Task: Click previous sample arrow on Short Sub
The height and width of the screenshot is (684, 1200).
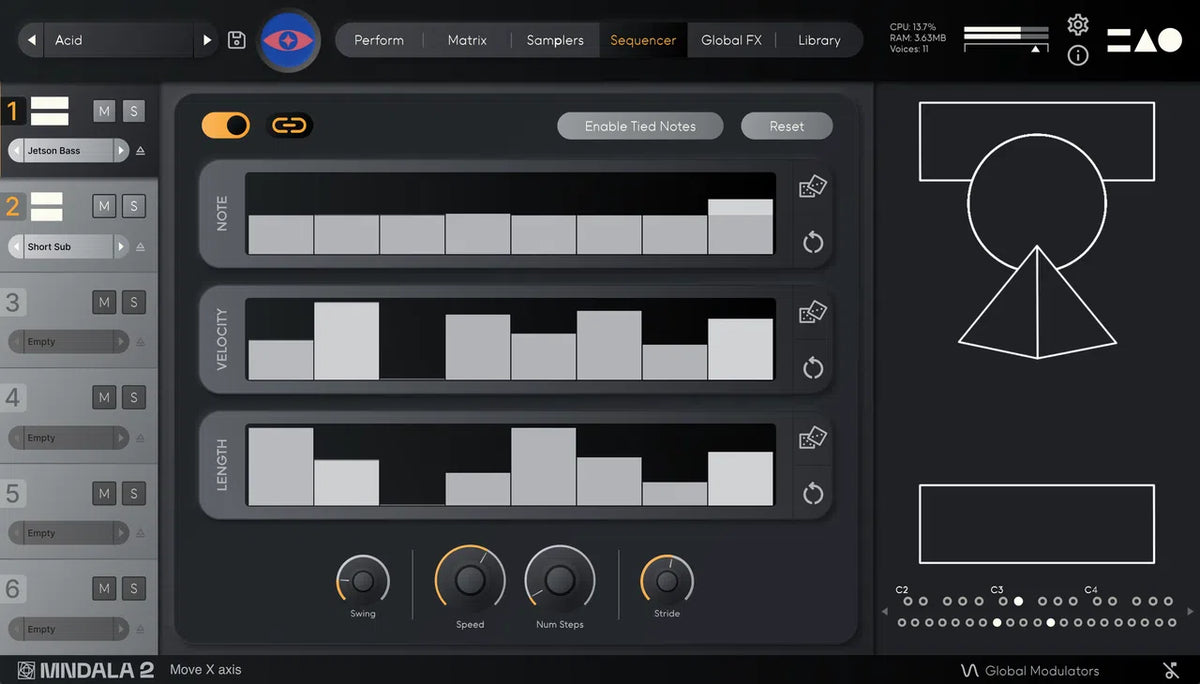Action: (17, 247)
